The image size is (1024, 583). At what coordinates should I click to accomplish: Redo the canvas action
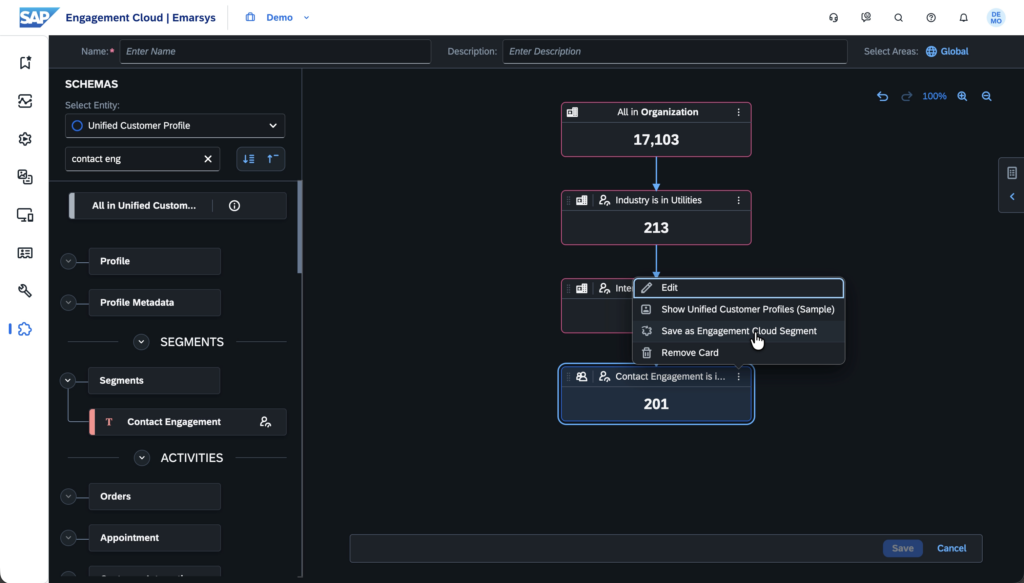click(906, 96)
